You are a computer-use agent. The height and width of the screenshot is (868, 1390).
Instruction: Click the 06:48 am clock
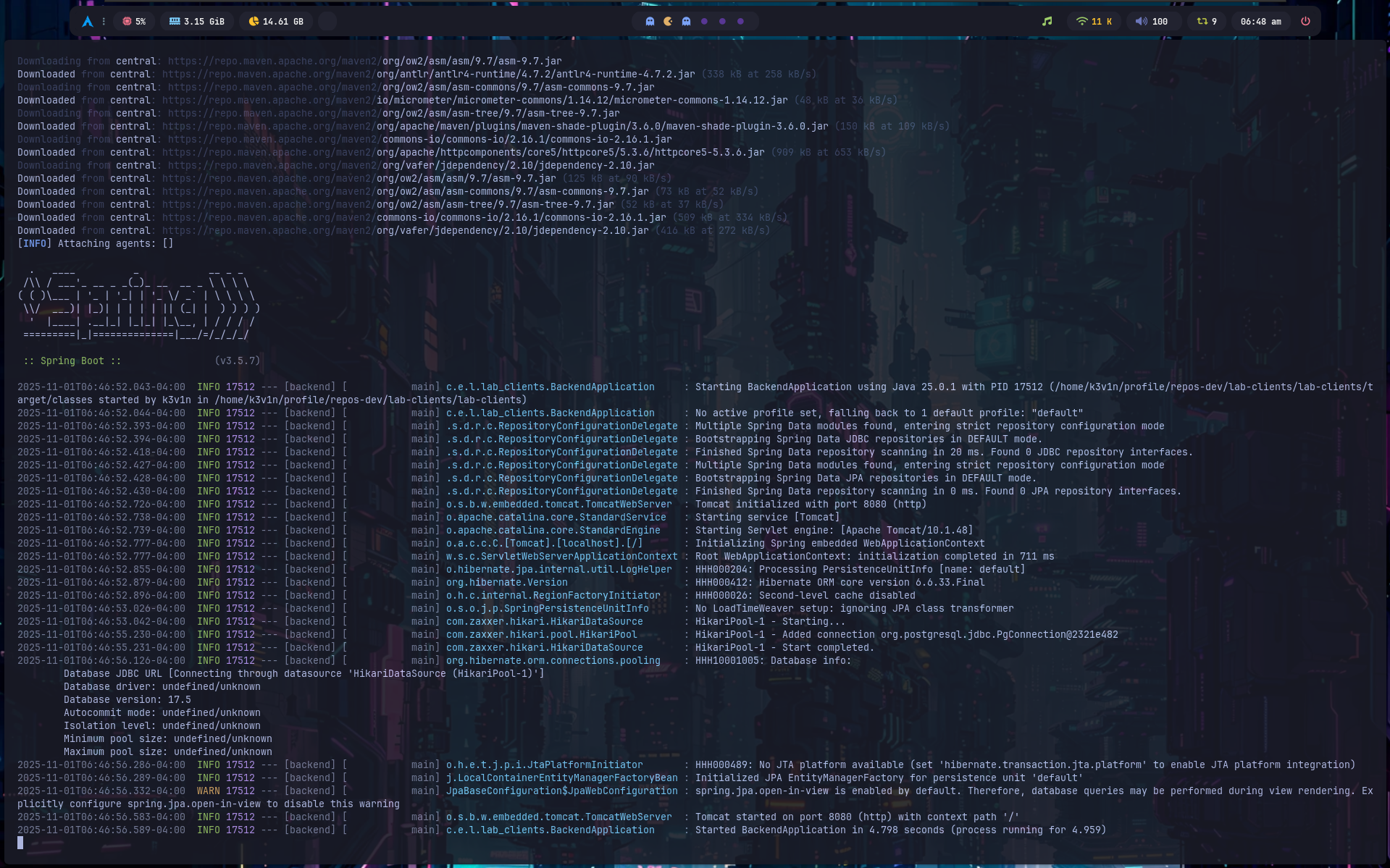point(1260,22)
